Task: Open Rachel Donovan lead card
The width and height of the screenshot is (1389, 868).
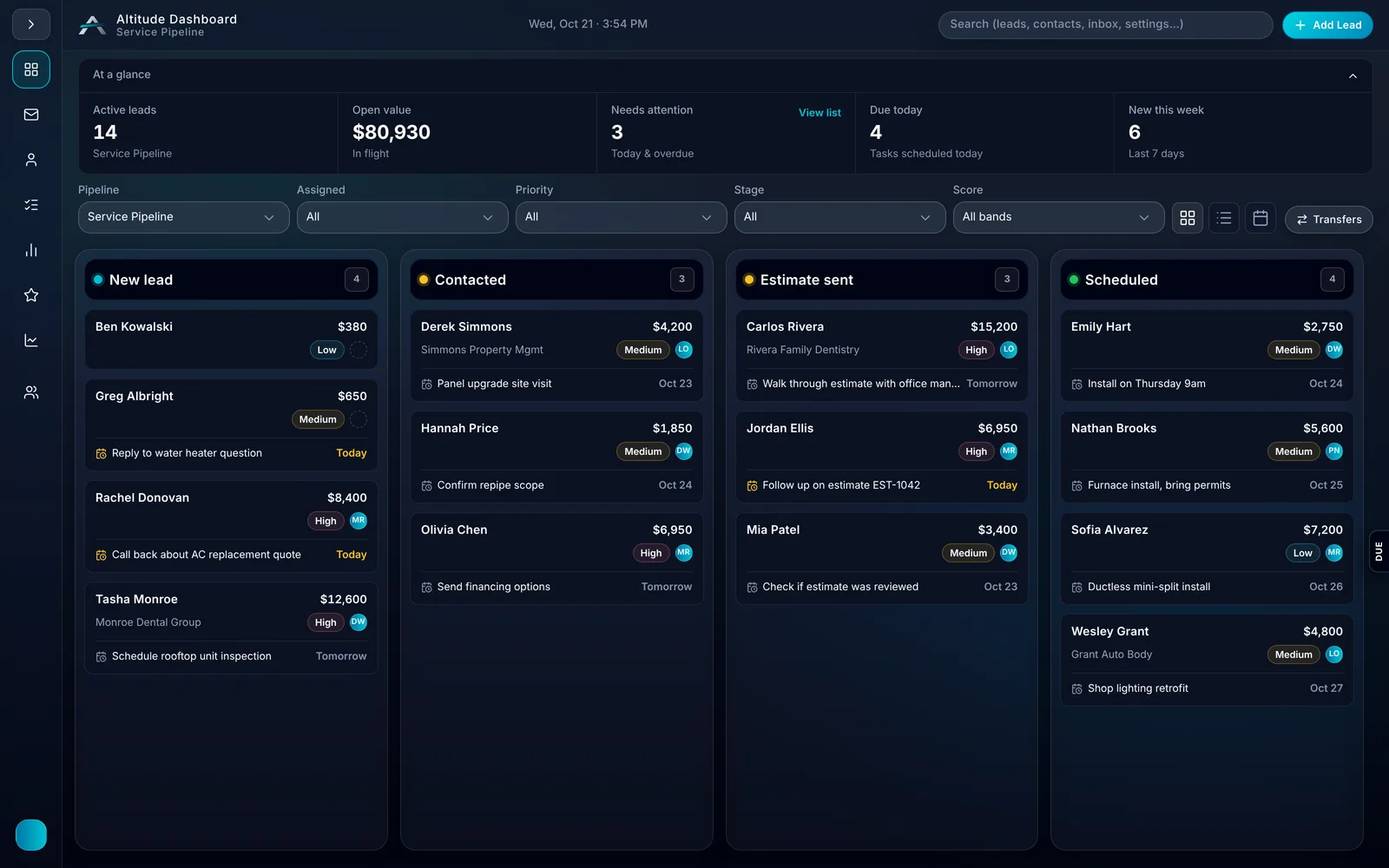Action: (x=231, y=526)
